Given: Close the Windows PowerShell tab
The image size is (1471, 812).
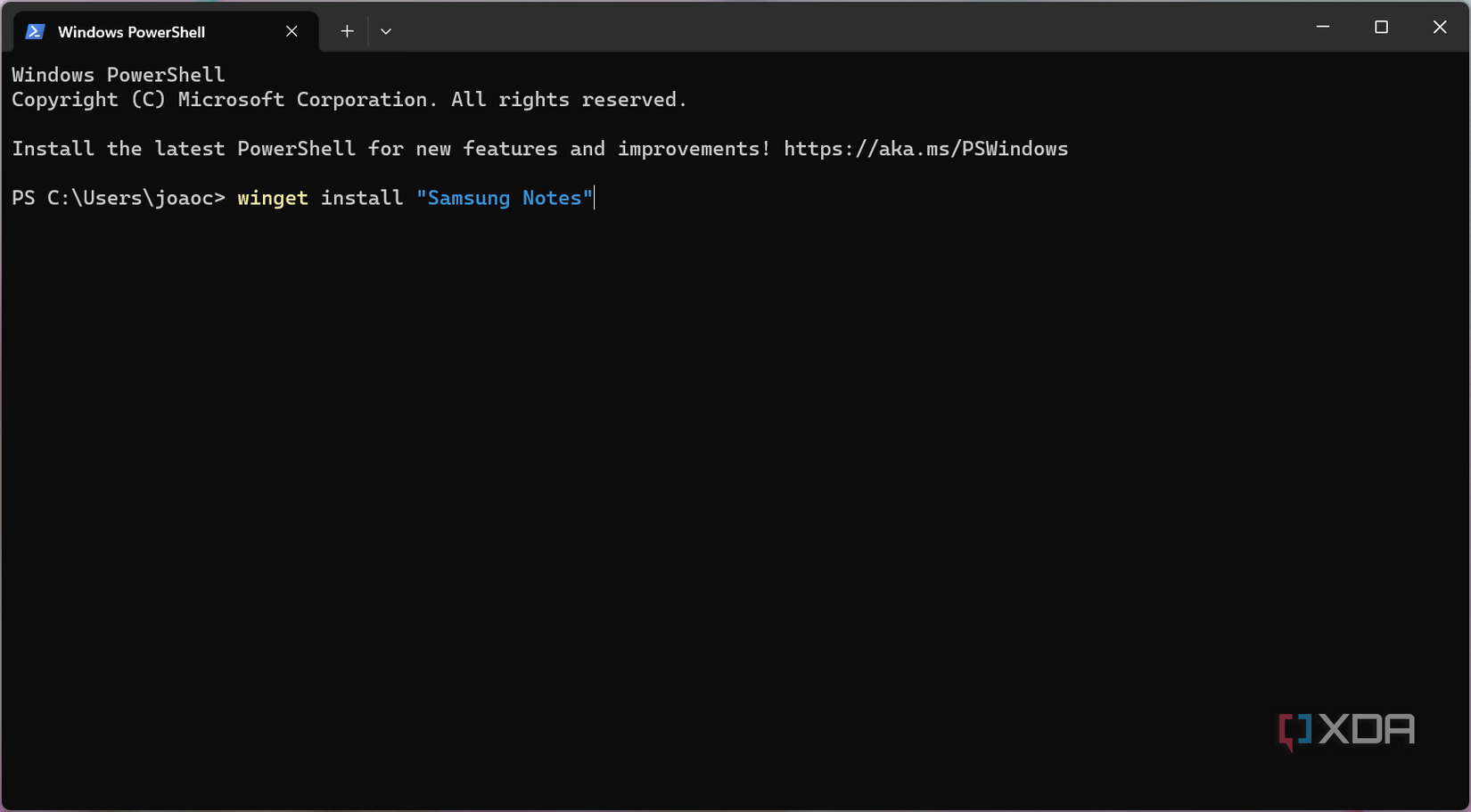Looking at the screenshot, I should (292, 31).
